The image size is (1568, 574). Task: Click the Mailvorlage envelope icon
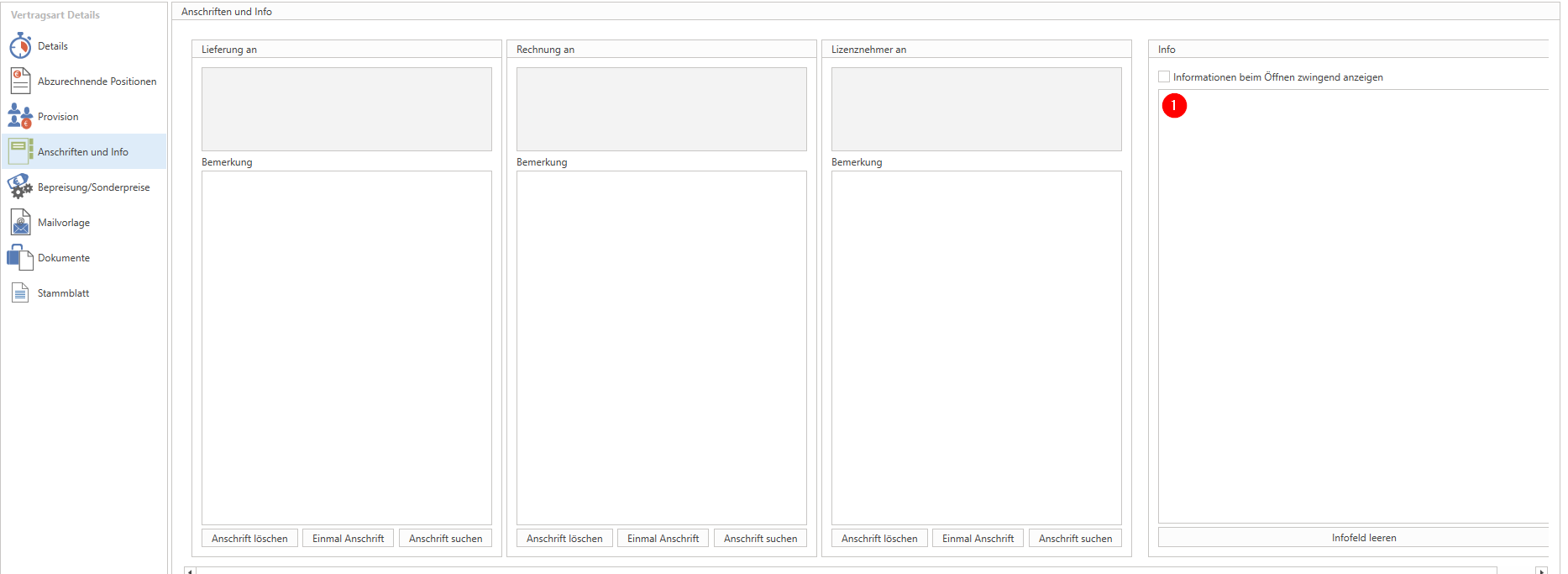[x=20, y=223]
